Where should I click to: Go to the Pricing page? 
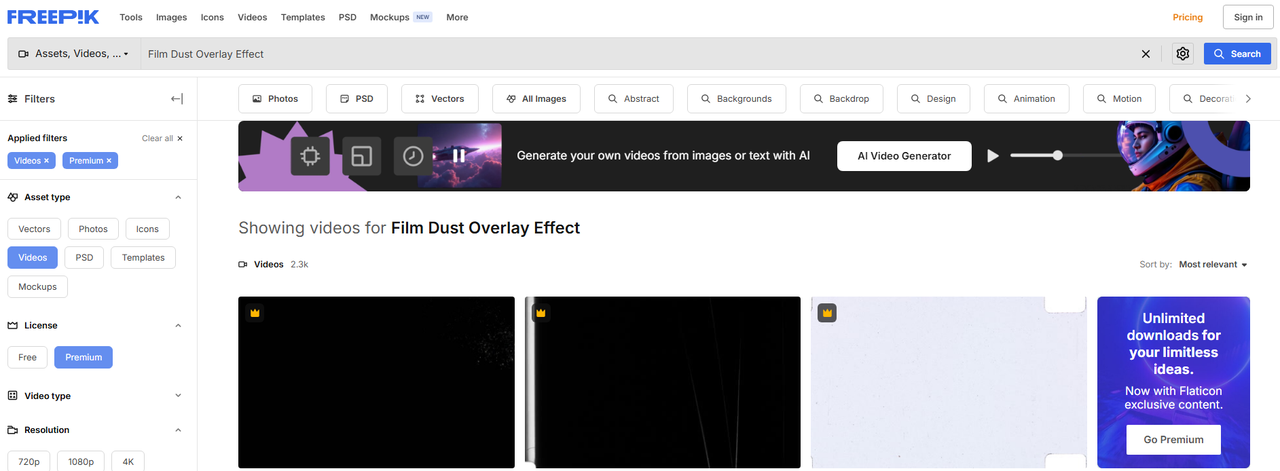click(1188, 17)
